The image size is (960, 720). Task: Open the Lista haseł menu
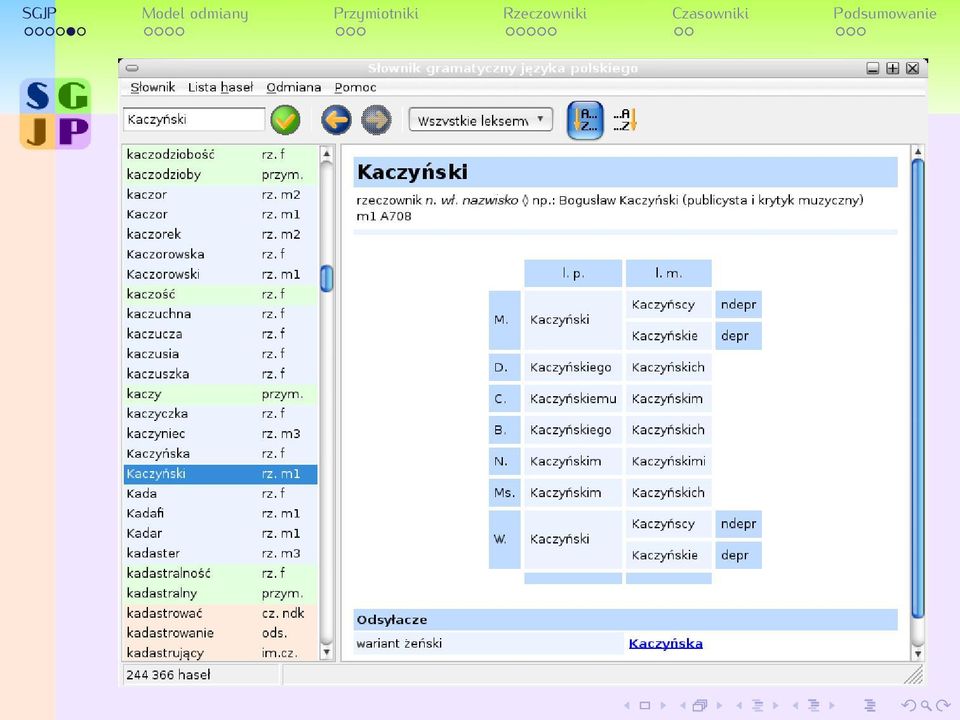coord(220,87)
